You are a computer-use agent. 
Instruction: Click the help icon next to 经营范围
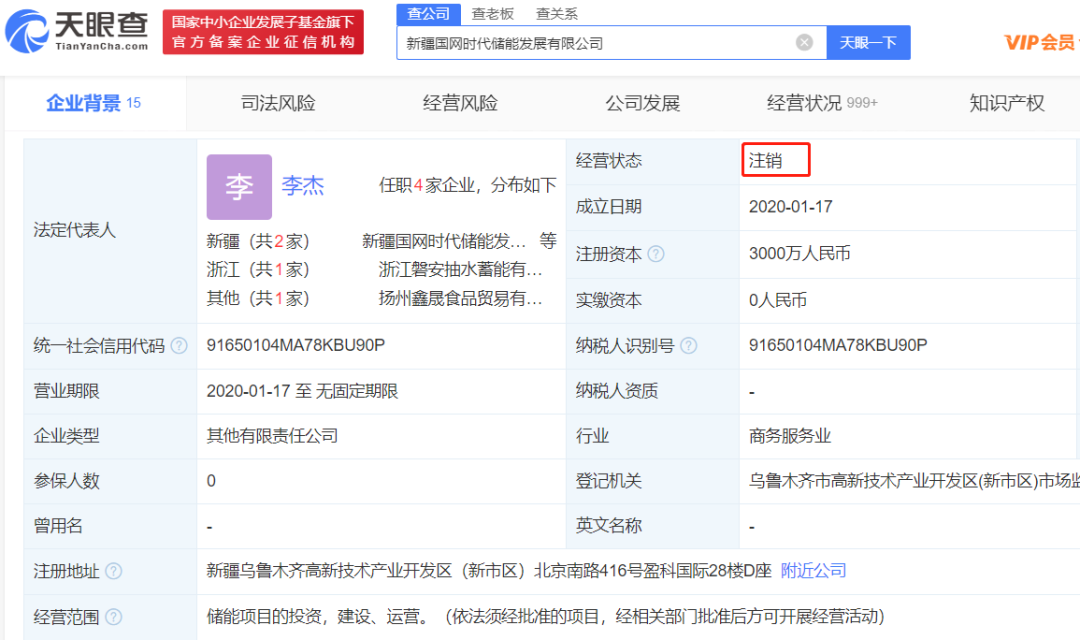click(x=114, y=617)
